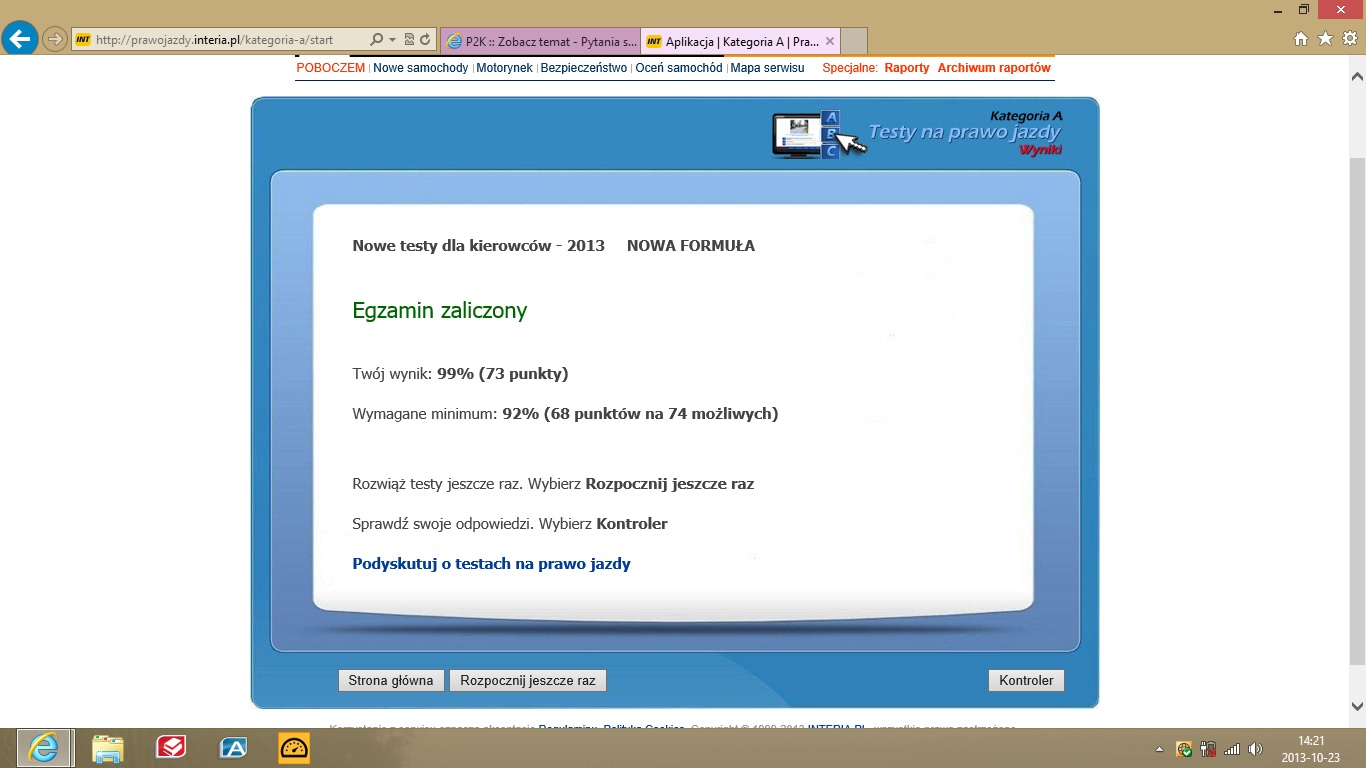The width and height of the screenshot is (1366, 768).
Task: Click the browser Back arrow button
Action: tap(20, 39)
